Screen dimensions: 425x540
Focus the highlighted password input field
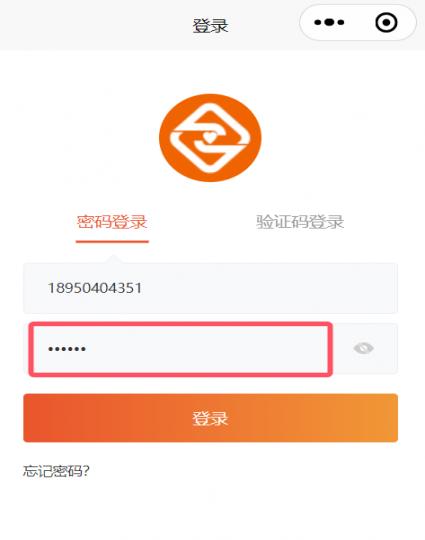point(180,349)
